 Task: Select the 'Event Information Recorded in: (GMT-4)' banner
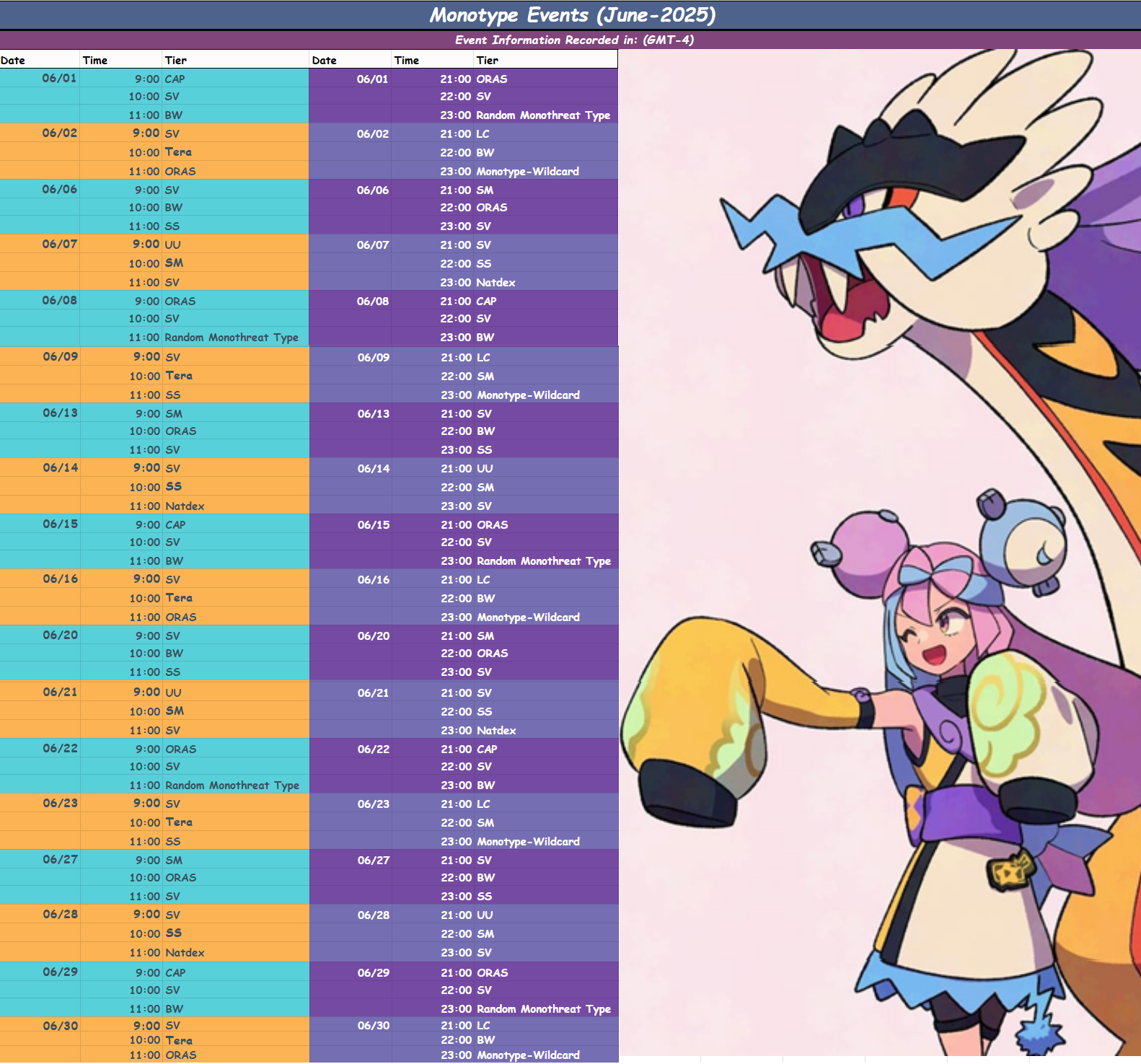[x=574, y=40]
